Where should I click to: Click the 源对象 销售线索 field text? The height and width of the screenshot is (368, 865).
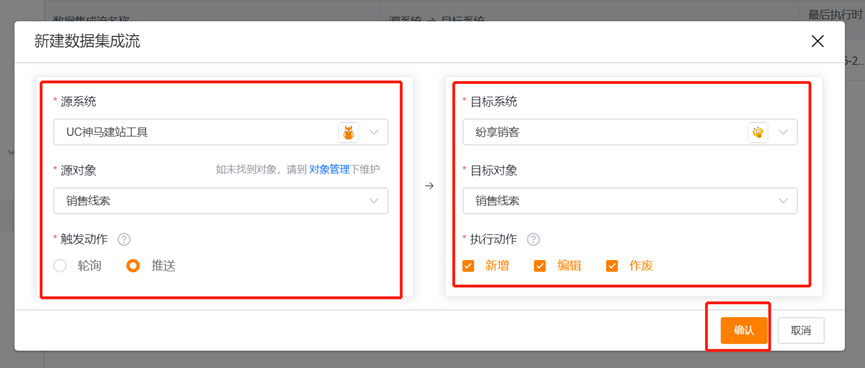pyautogui.click(x=88, y=201)
